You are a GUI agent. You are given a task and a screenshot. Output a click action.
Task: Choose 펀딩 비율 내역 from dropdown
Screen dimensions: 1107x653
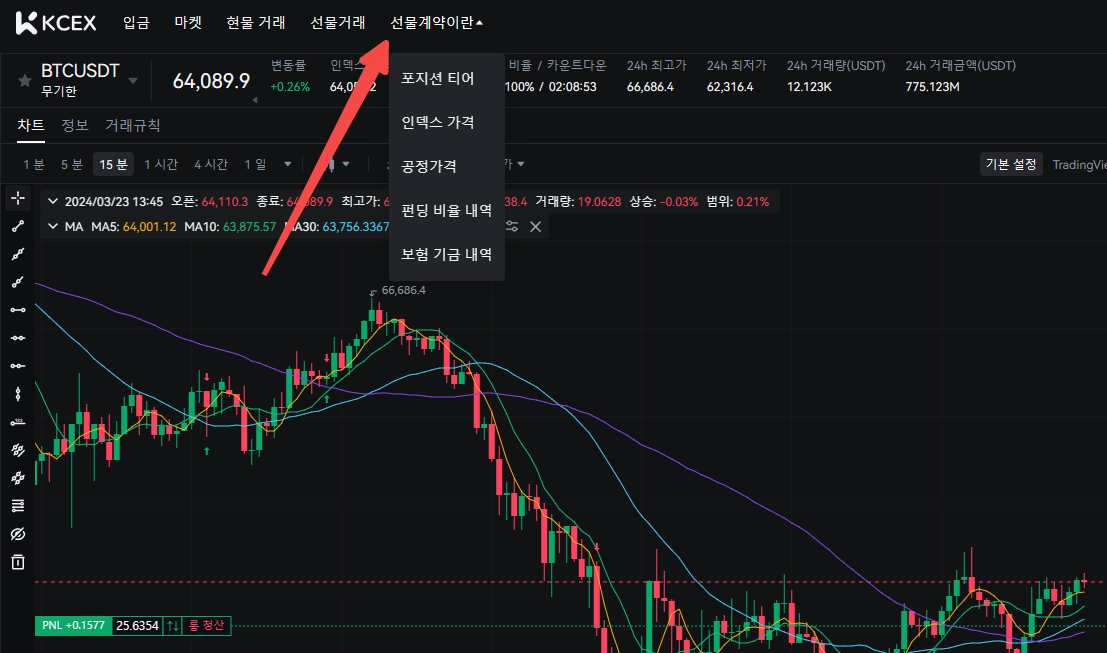(x=447, y=210)
